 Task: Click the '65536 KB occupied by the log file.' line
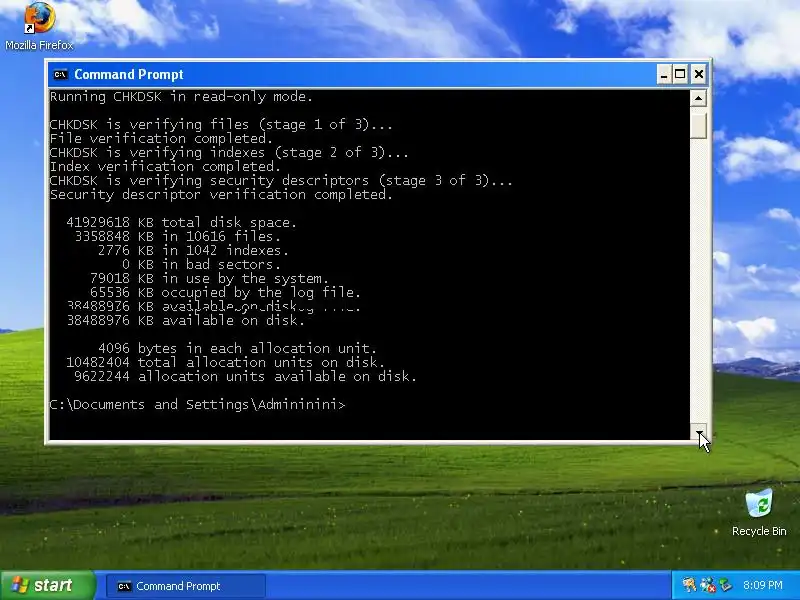225,292
